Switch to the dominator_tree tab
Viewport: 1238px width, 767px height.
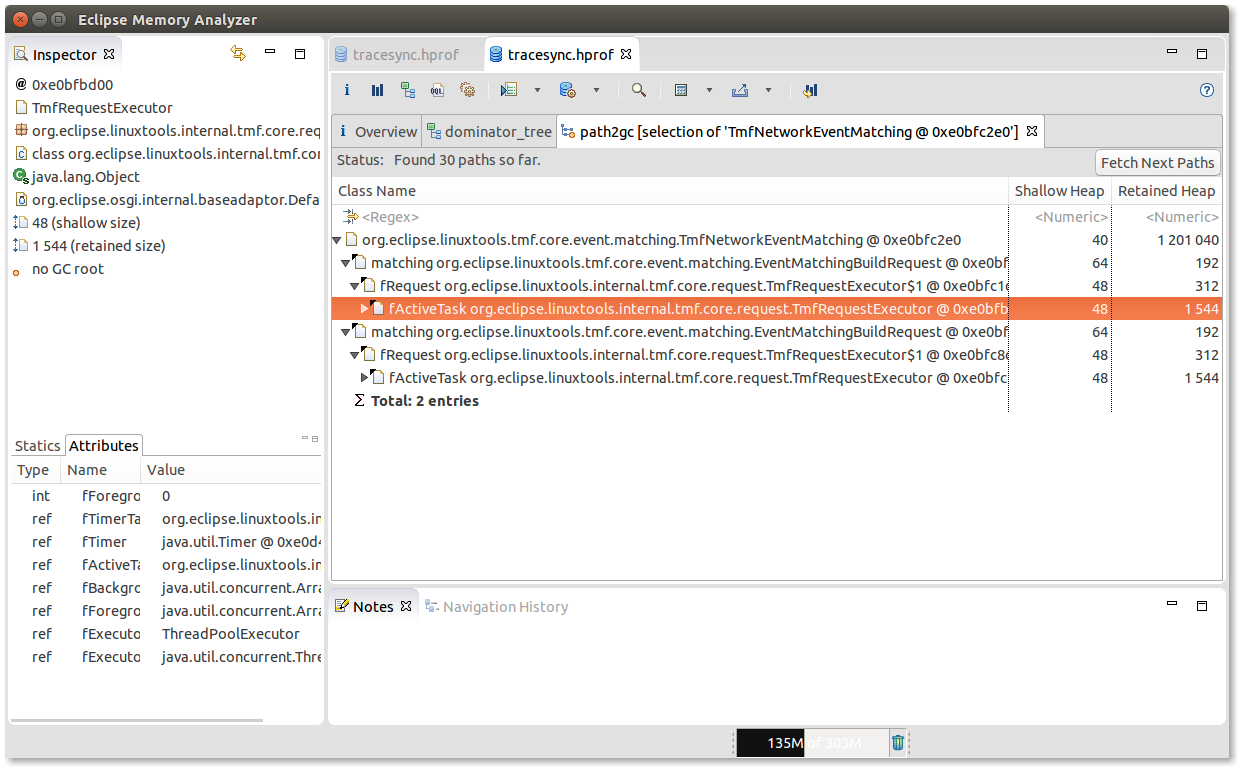pos(489,131)
